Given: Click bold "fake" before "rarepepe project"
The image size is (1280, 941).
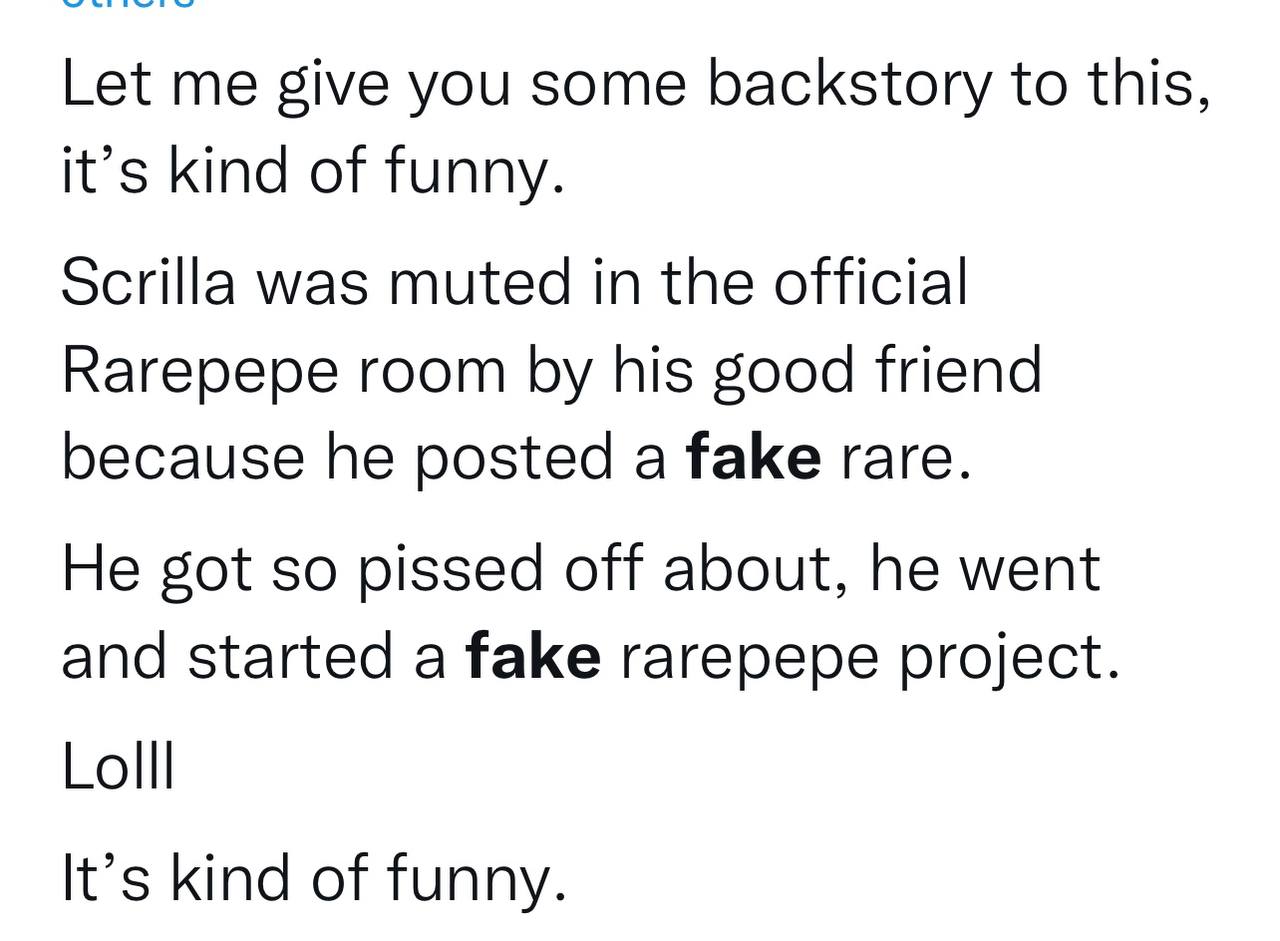Looking at the screenshot, I should (x=533, y=656).
